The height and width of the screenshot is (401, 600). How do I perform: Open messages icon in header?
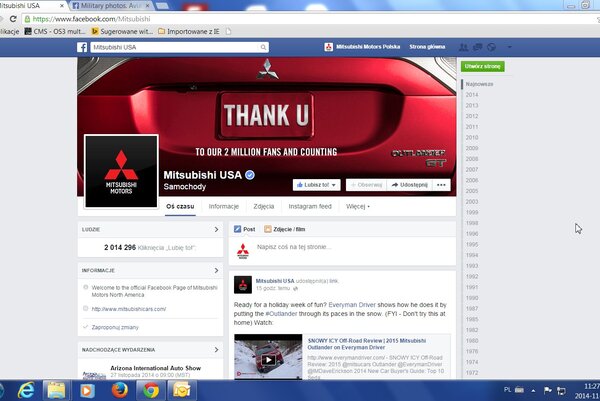coord(478,47)
